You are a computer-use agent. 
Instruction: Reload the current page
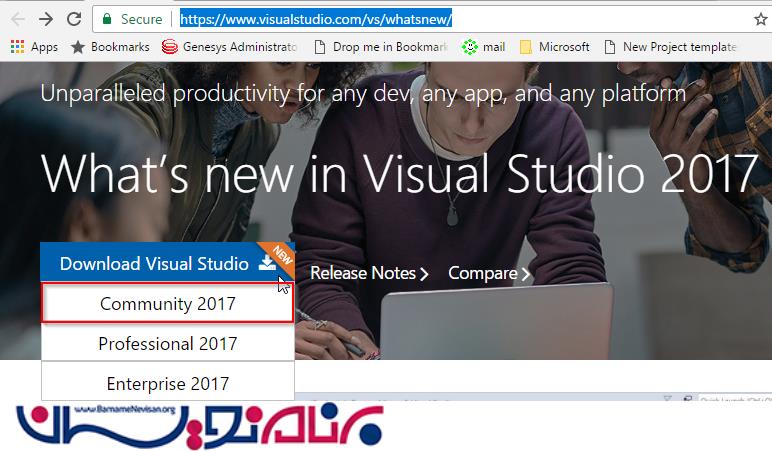click(x=74, y=19)
